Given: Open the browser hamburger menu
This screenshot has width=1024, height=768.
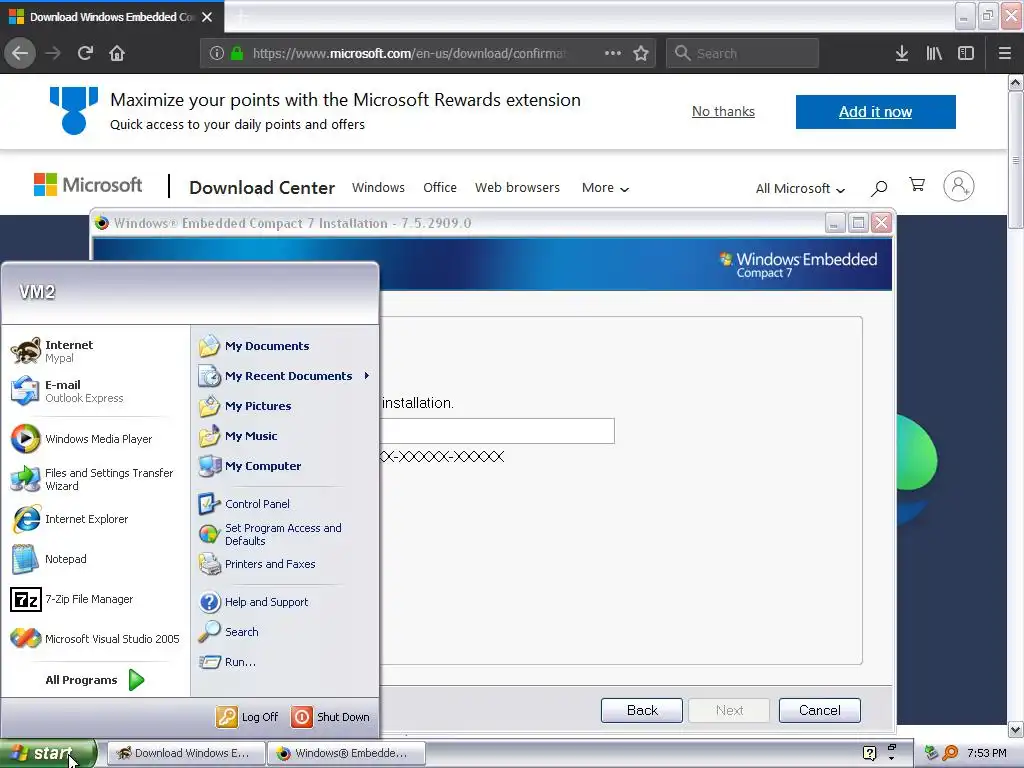Looking at the screenshot, I should coord(1005,53).
